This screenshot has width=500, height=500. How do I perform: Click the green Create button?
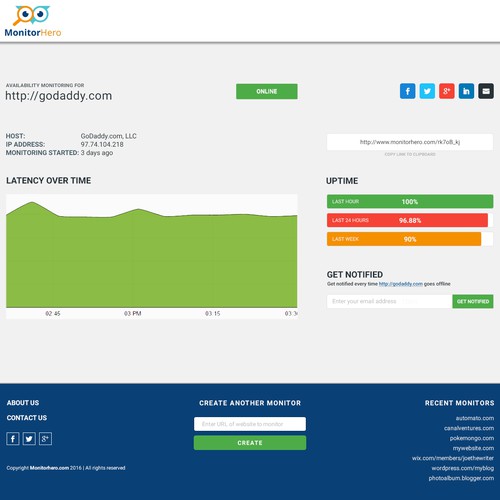pos(250,443)
